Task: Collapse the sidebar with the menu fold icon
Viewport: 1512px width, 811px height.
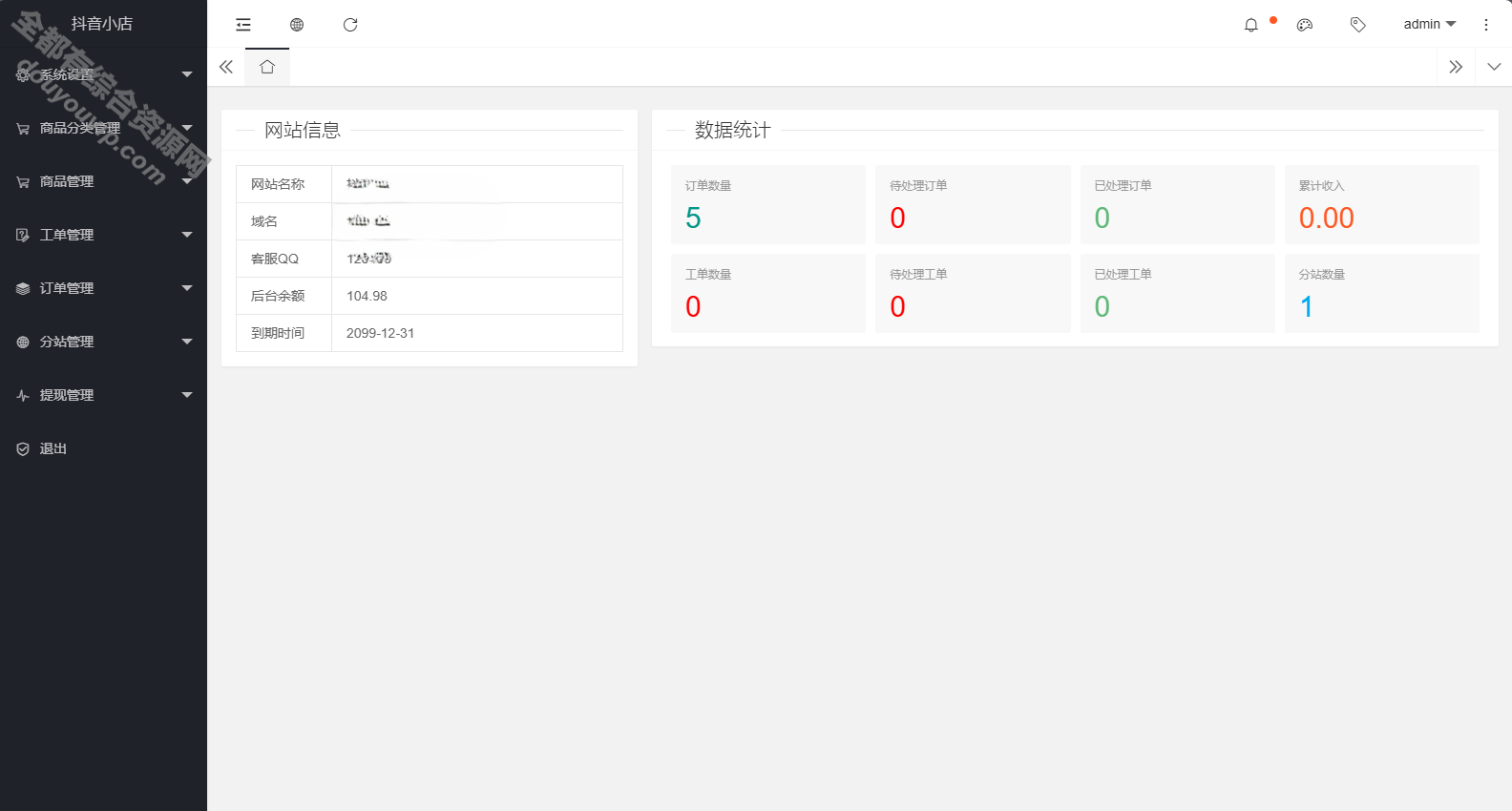Action: [243, 25]
